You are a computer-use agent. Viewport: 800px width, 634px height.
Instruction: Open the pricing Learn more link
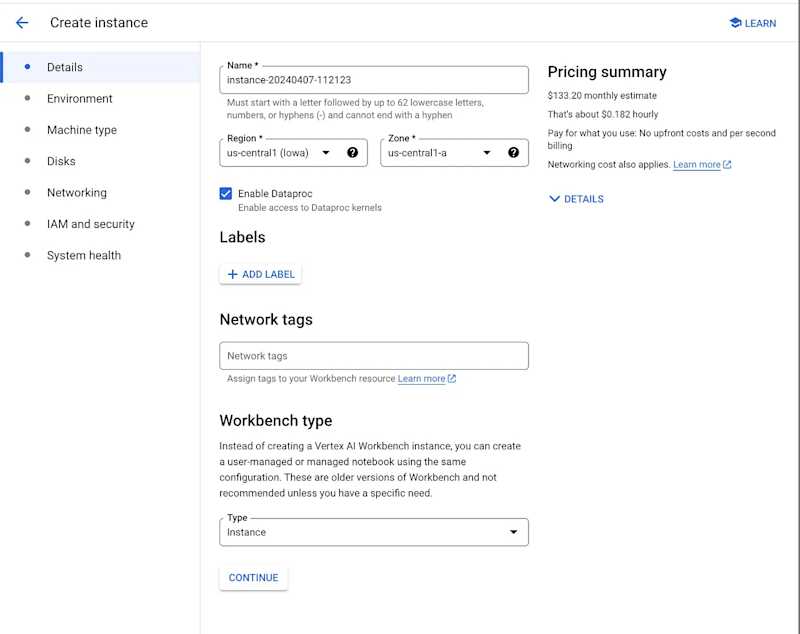696,165
